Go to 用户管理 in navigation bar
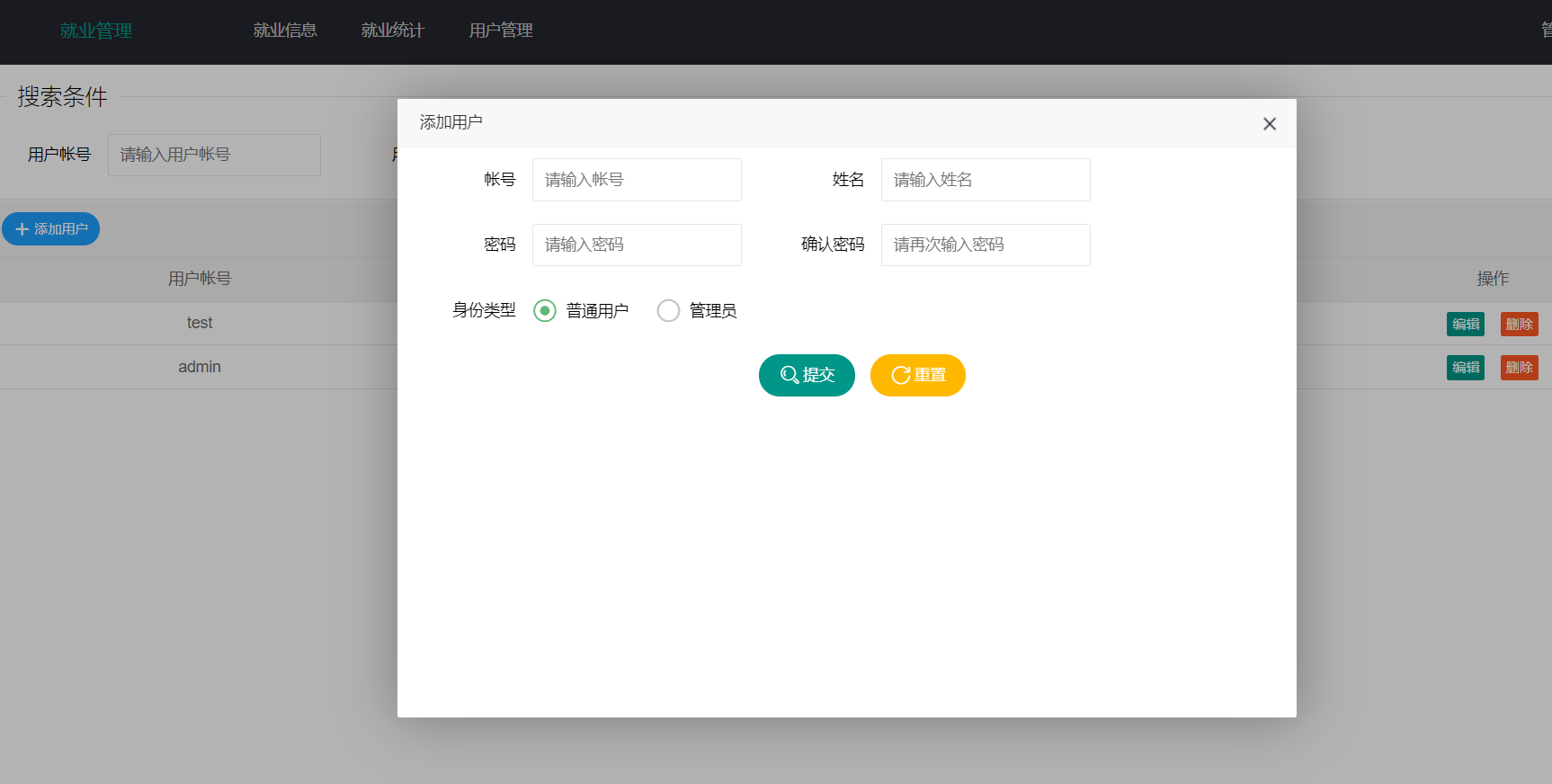Image resolution: width=1552 pixels, height=784 pixels. pyautogui.click(x=501, y=31)
